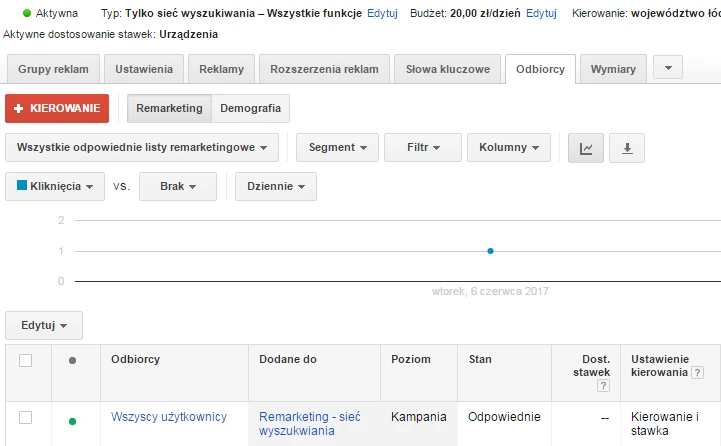Open the Wszyscy użytkownicy audience link
This screenshot has height=446, width=721.
click(169, 417)
